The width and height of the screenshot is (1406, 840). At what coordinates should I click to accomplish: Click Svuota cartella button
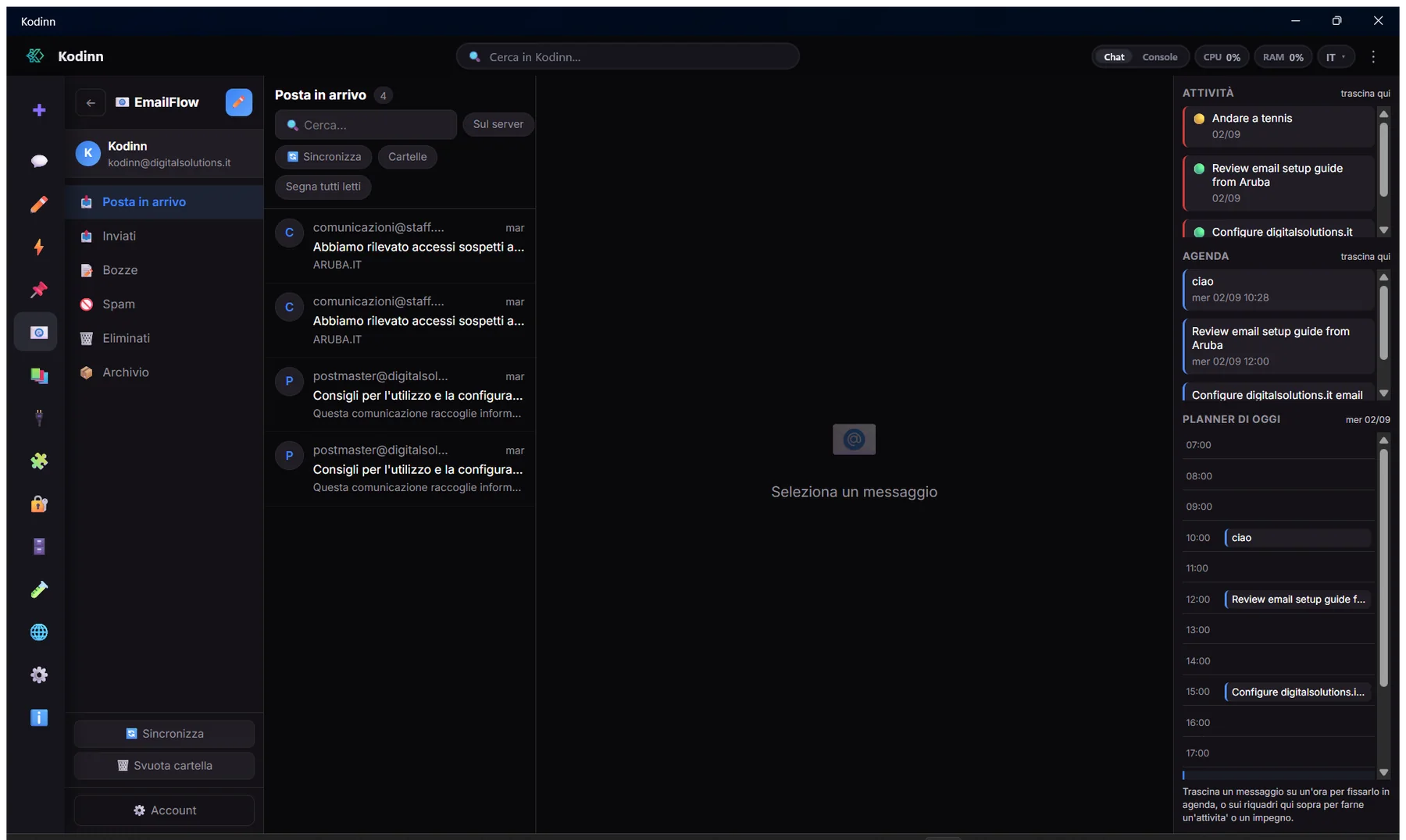pyautogui.click(x=164, y=765)
